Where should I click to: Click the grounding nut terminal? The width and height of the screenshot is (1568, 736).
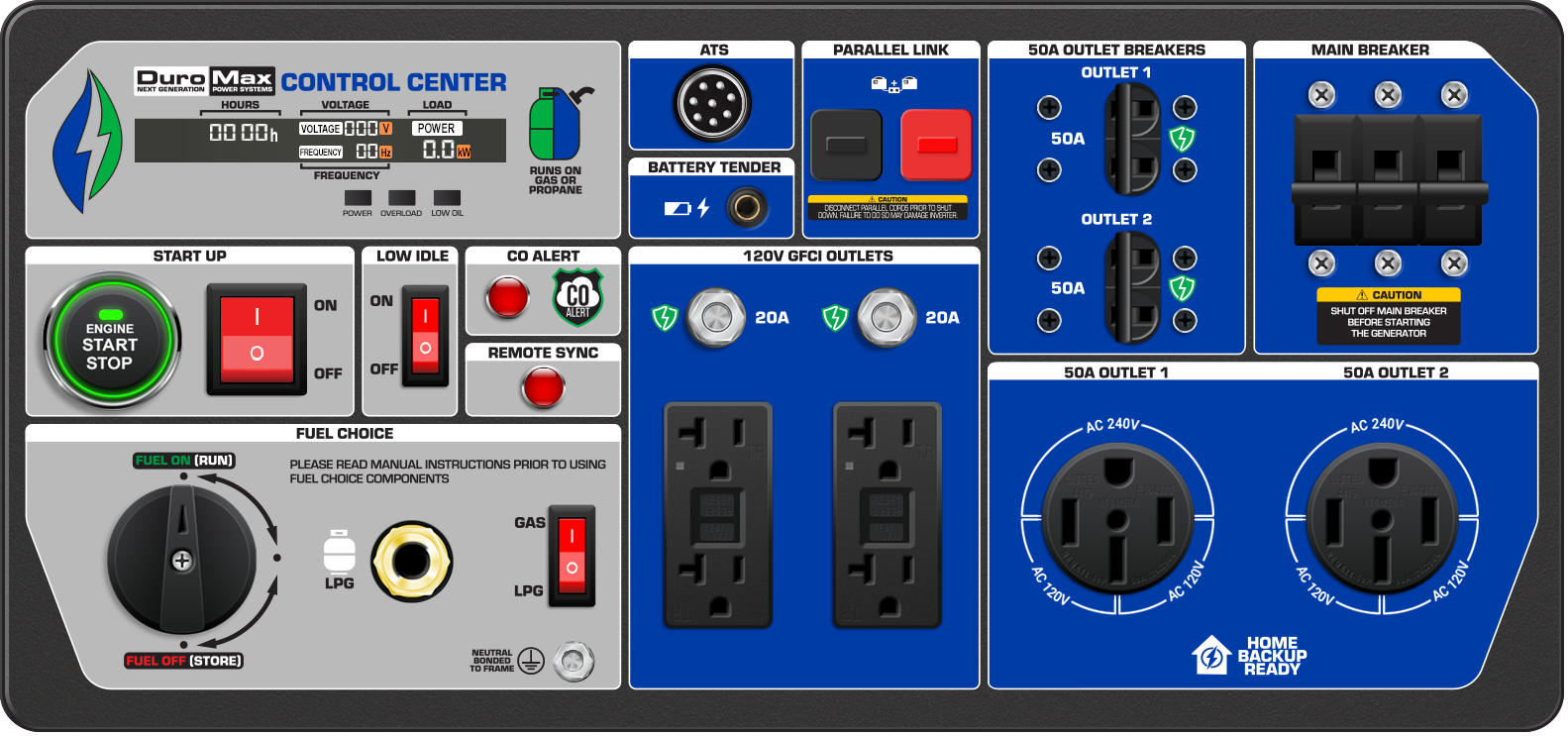tap(574, 662)
